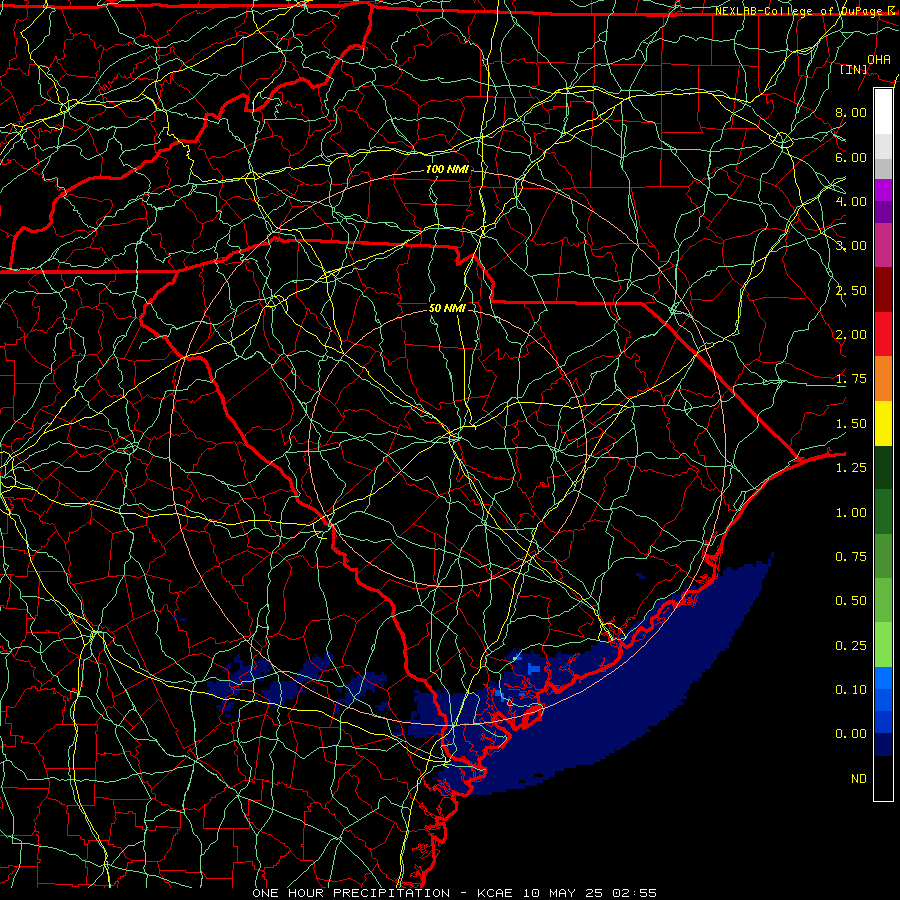Image resolution: width=900 pixels, height=900 pixels.
Task: Click the 1.50 legend value
Action: click(851, 424)
